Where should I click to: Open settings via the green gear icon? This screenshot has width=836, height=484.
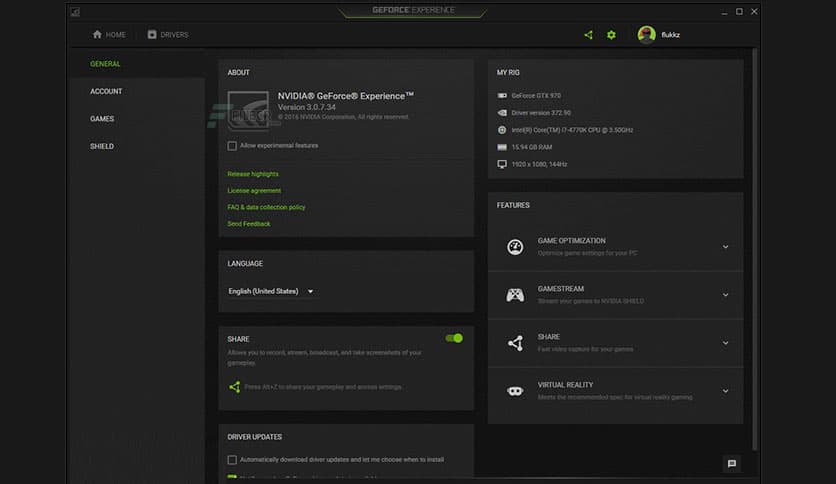pos(611,35)
